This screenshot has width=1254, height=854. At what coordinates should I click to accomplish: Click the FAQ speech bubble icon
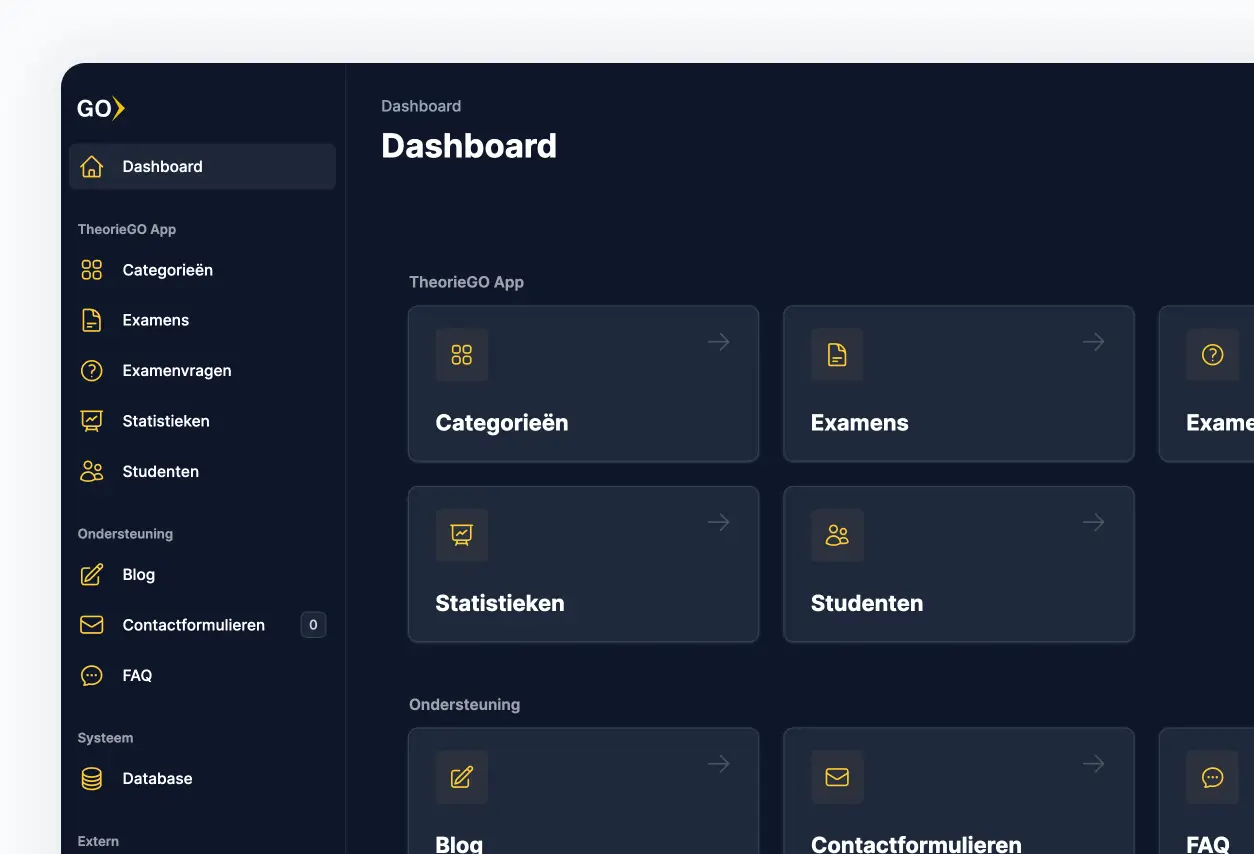coord(91,675)
